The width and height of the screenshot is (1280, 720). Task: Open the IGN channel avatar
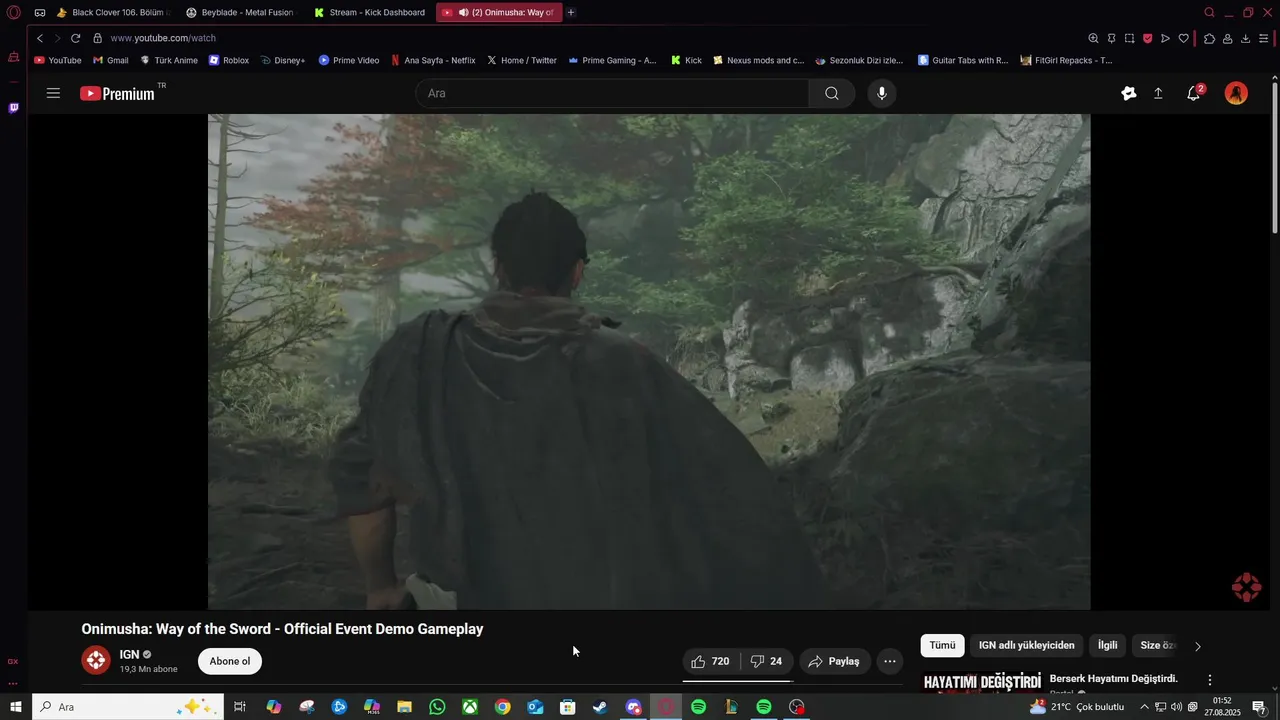click(96, 660)
